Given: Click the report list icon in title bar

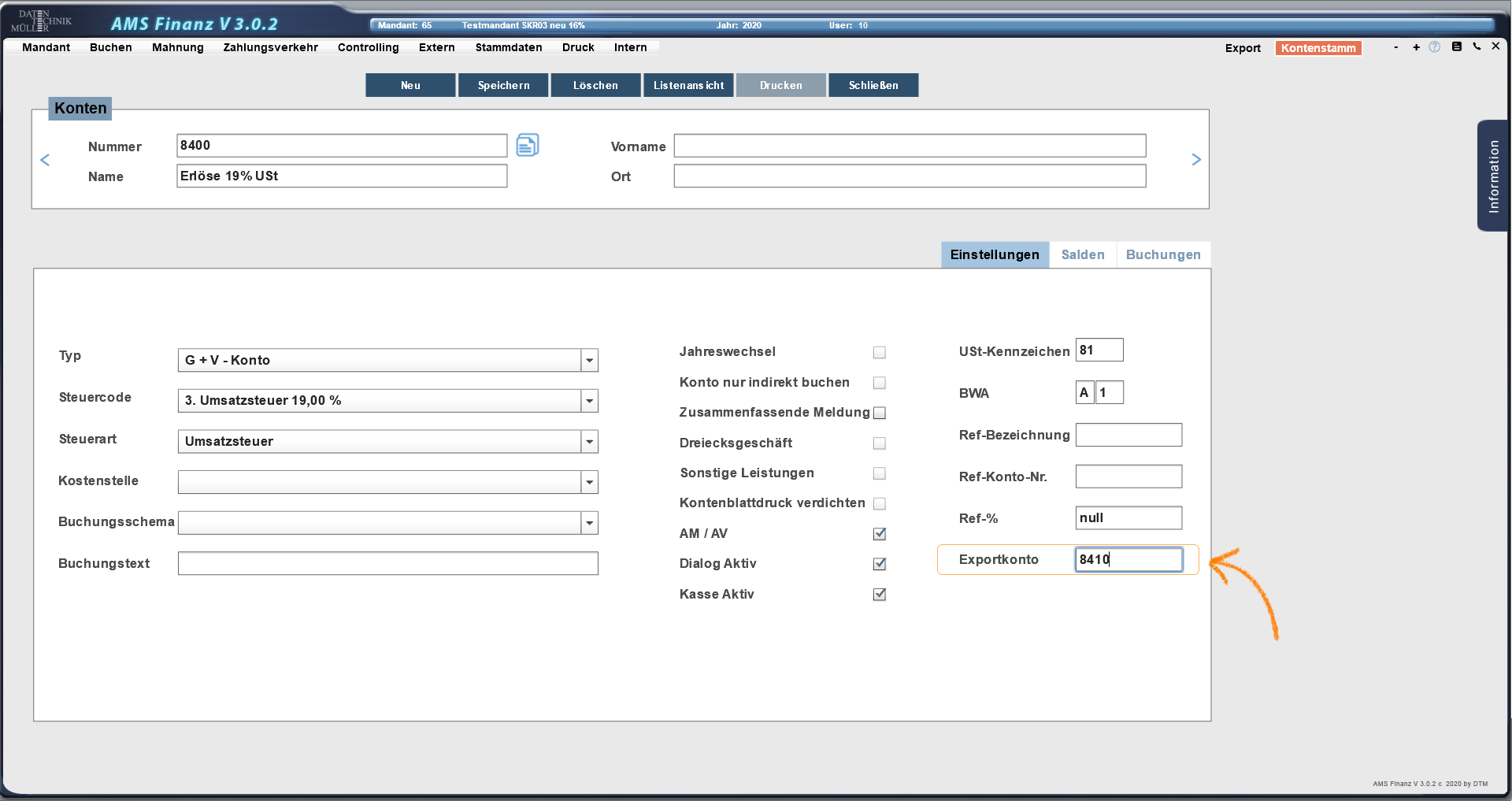Looking at the screenshot, I should (x=1457, y=47).
